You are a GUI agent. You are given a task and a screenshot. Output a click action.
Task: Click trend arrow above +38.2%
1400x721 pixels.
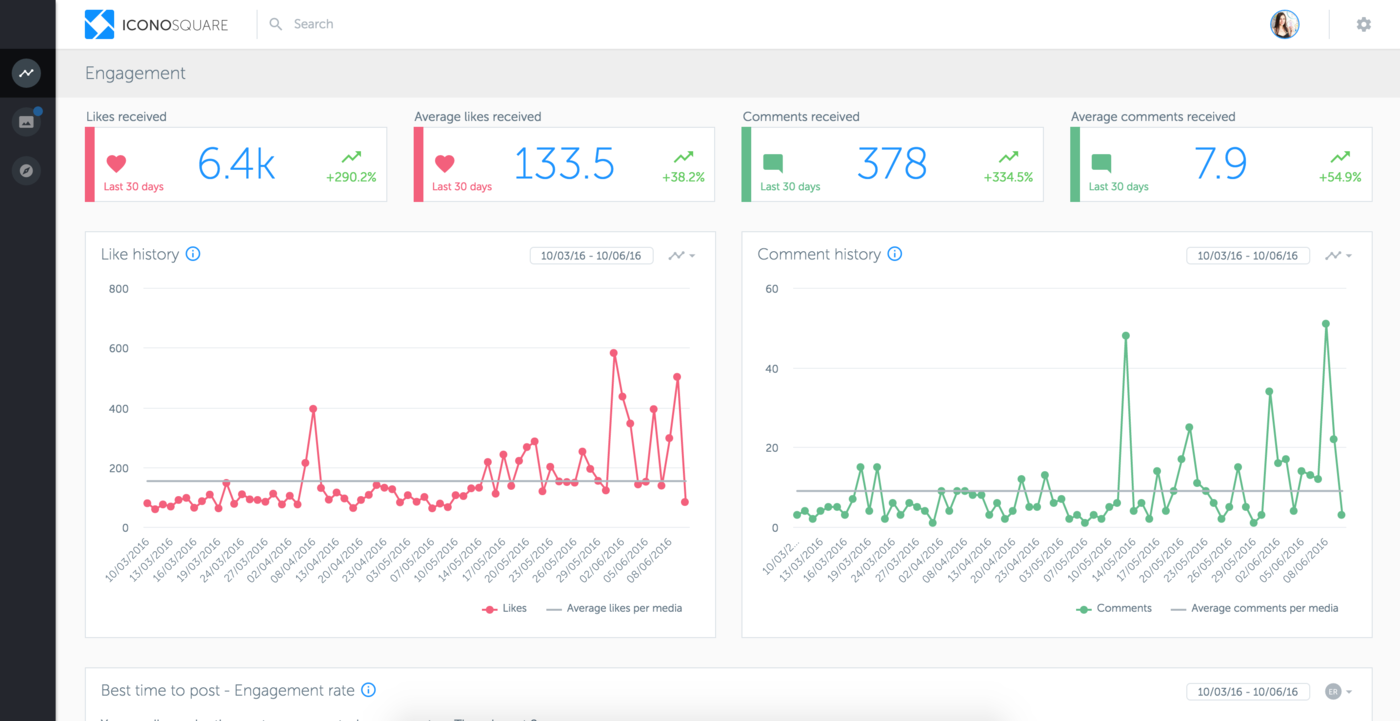tap(683, 157)
